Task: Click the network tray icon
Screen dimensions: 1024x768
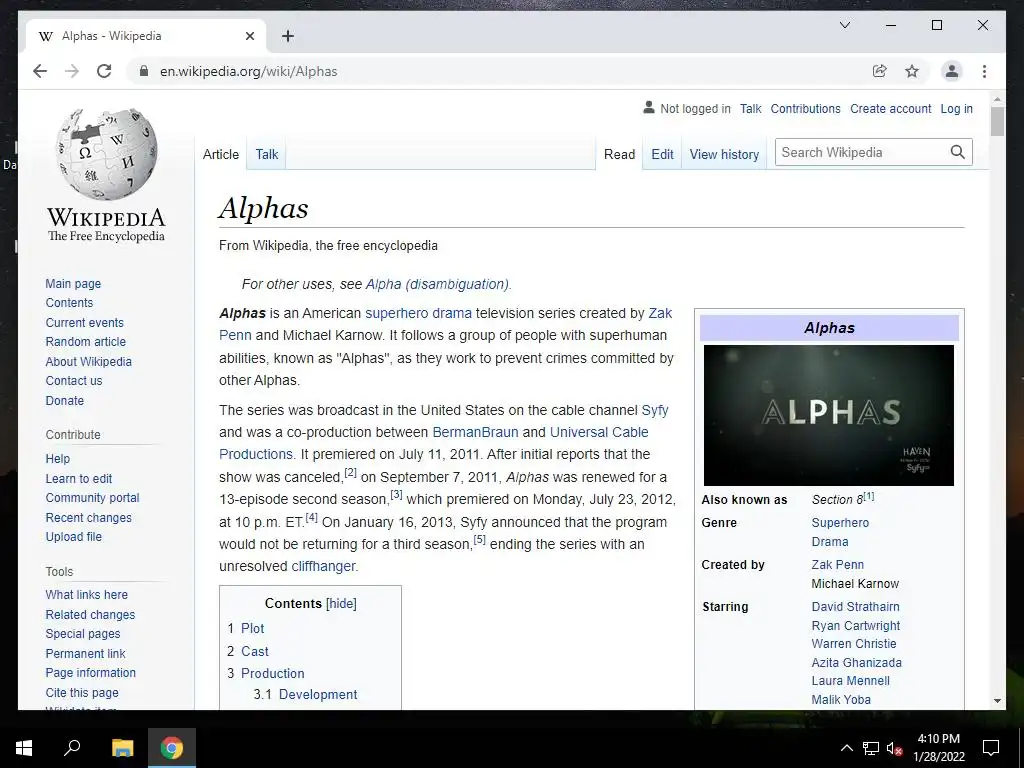Action: (x=871, y=748)
